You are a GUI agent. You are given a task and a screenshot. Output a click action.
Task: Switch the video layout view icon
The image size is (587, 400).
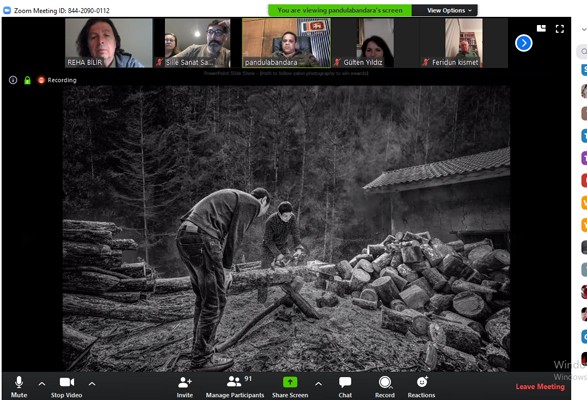click(x=541, y=28)
